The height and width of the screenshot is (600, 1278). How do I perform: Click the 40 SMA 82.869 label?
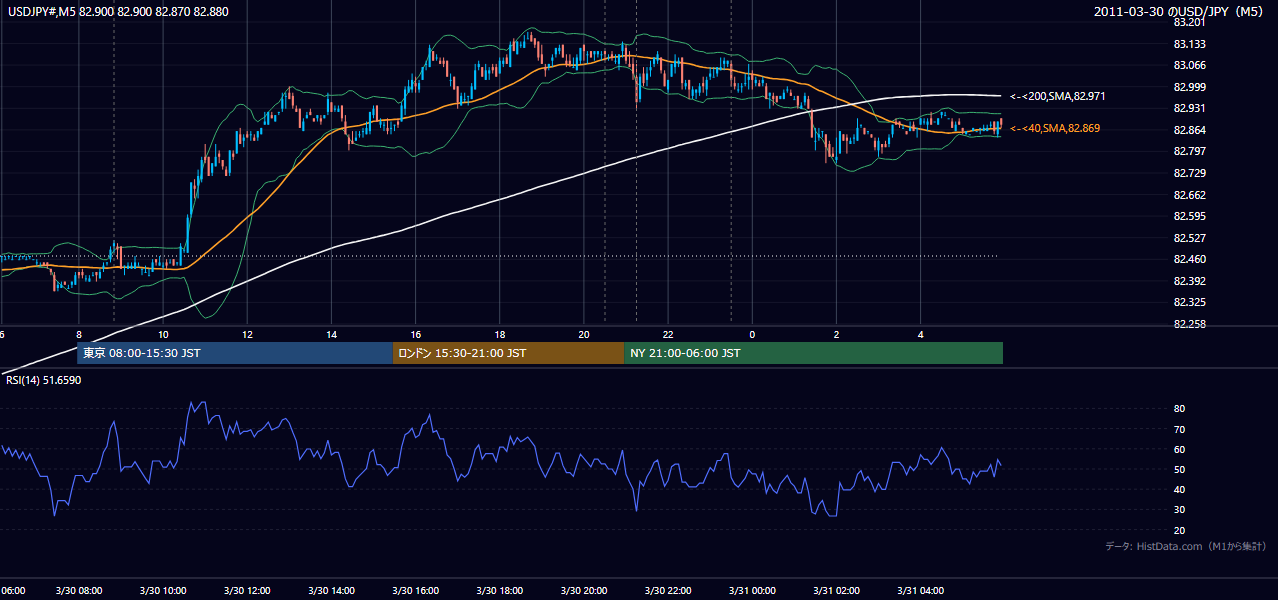tap(1055, 128)
